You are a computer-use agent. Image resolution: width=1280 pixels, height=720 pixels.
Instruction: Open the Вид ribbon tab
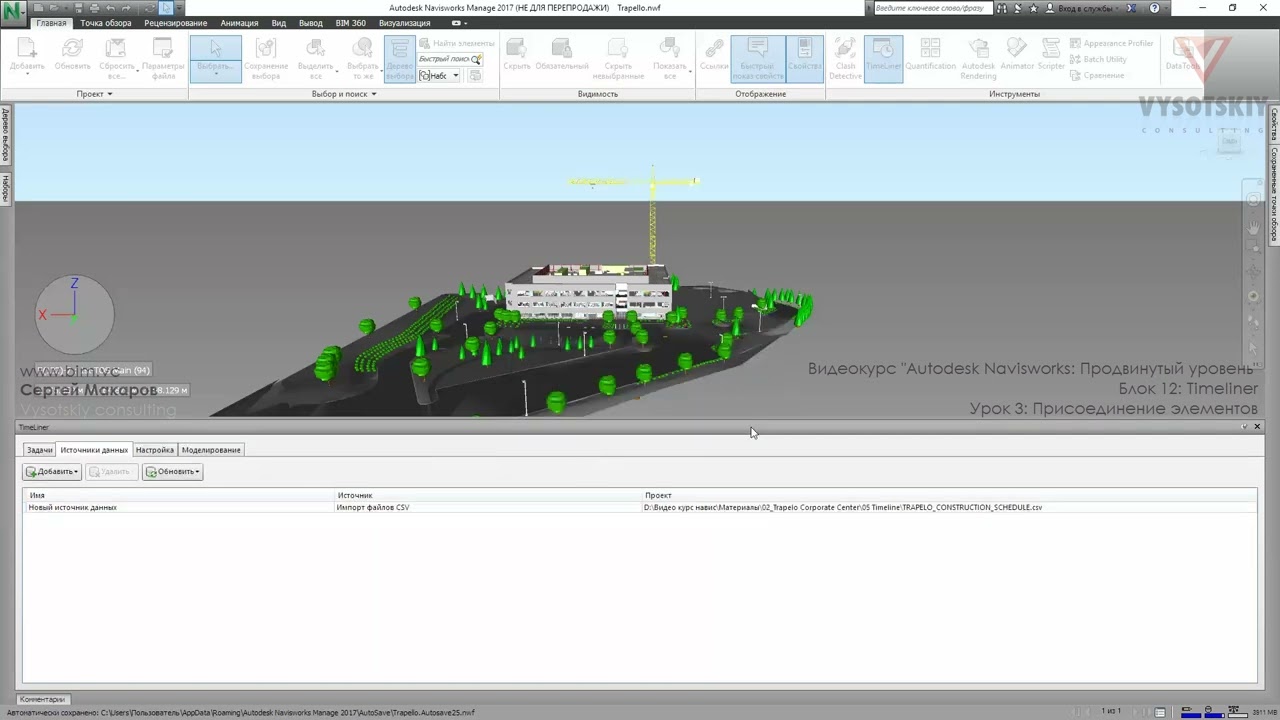279,23
